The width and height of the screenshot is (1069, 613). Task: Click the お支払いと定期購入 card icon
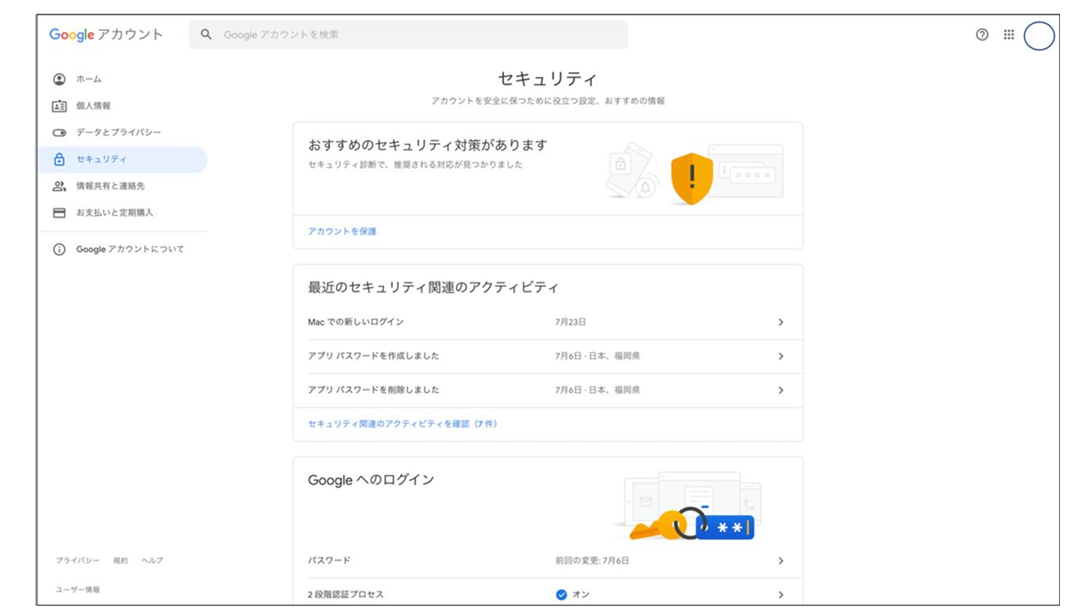[x=59, y=213]
